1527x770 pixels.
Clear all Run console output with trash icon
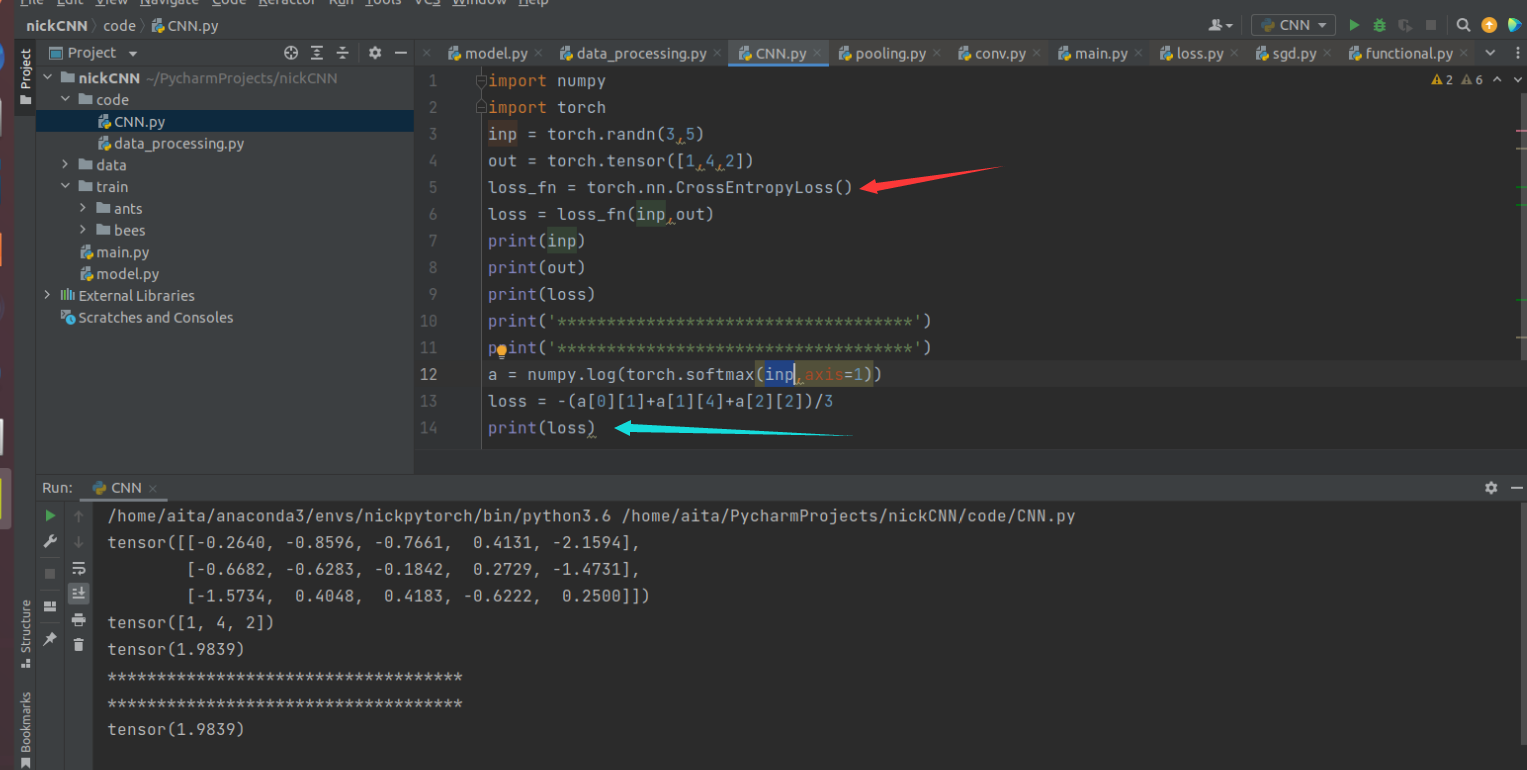pos(78,645)
